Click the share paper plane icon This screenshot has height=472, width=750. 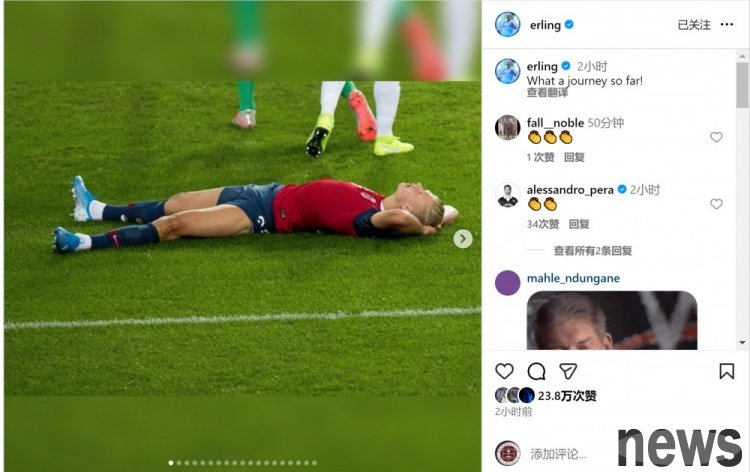(x=567, y=371)
